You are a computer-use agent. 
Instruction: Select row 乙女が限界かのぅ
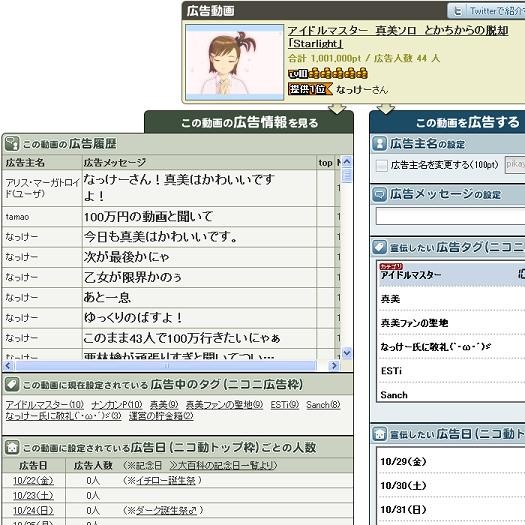171,277
